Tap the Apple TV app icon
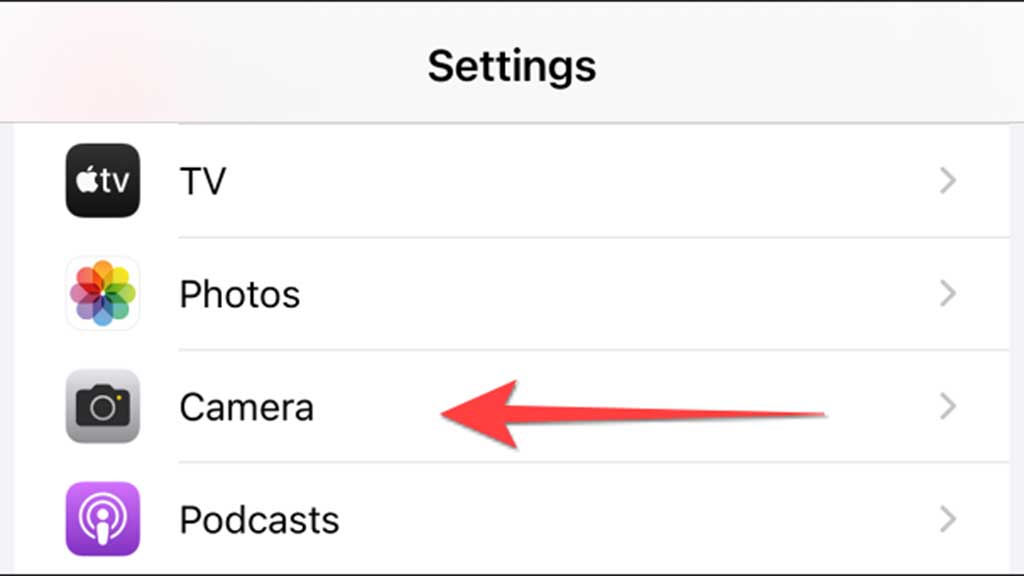 pyautogui.click(x=102, y=181)
